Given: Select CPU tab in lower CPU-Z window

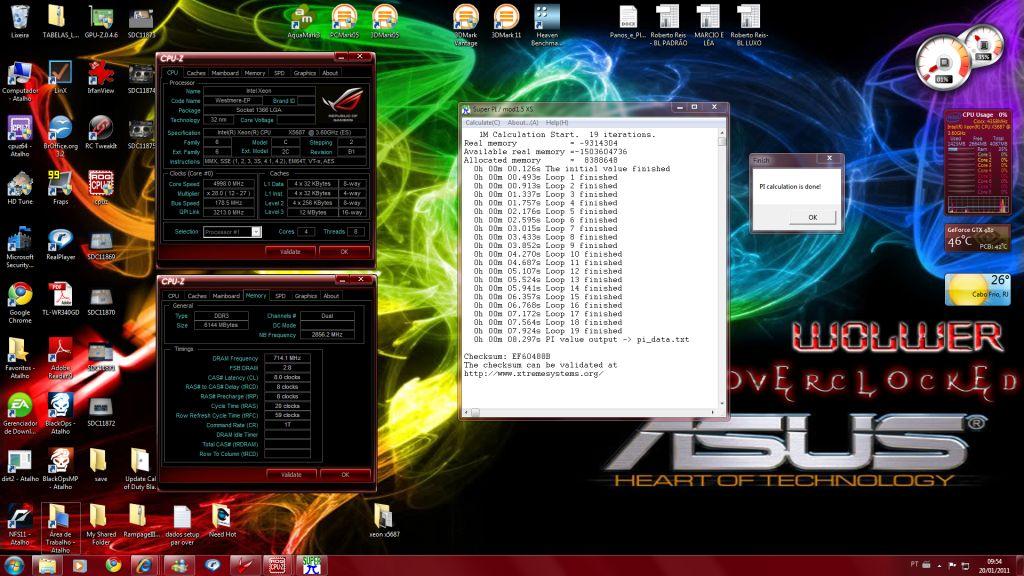Looking at the screenshot, I should pos(173,296).
